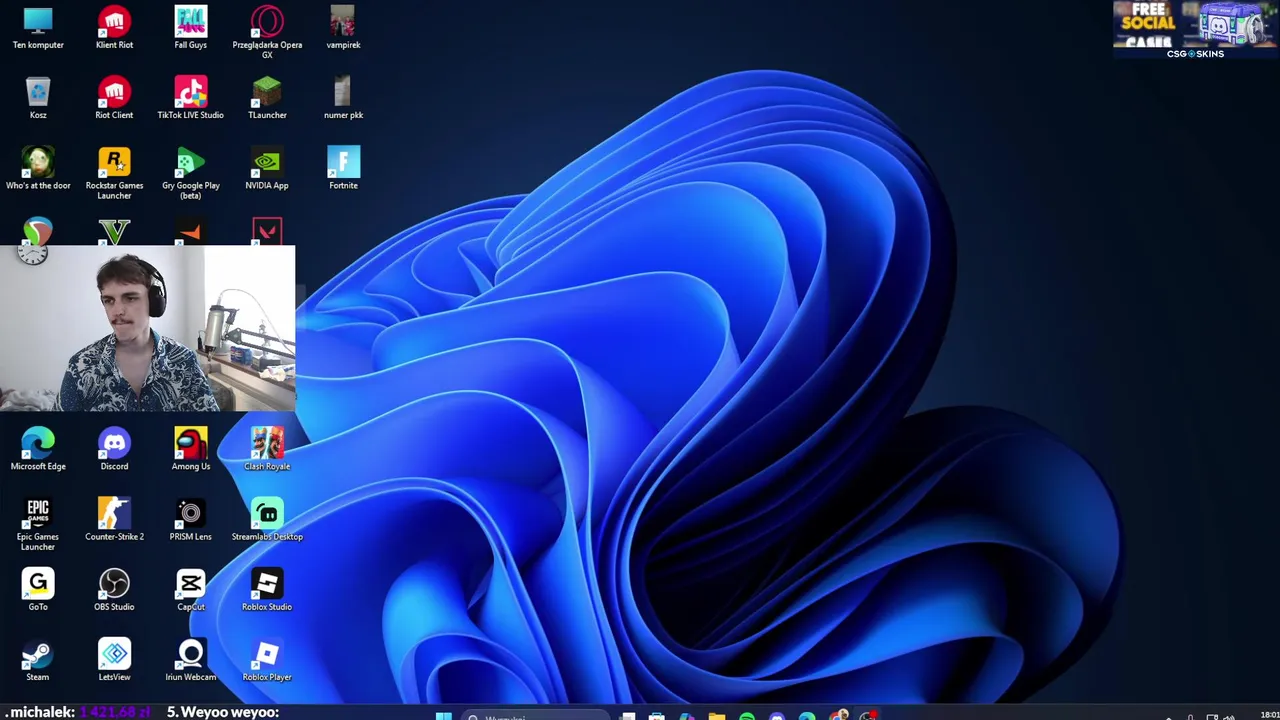
Task: Open Przeglądarka Opera GX shortcut
Action: (267, 32)
